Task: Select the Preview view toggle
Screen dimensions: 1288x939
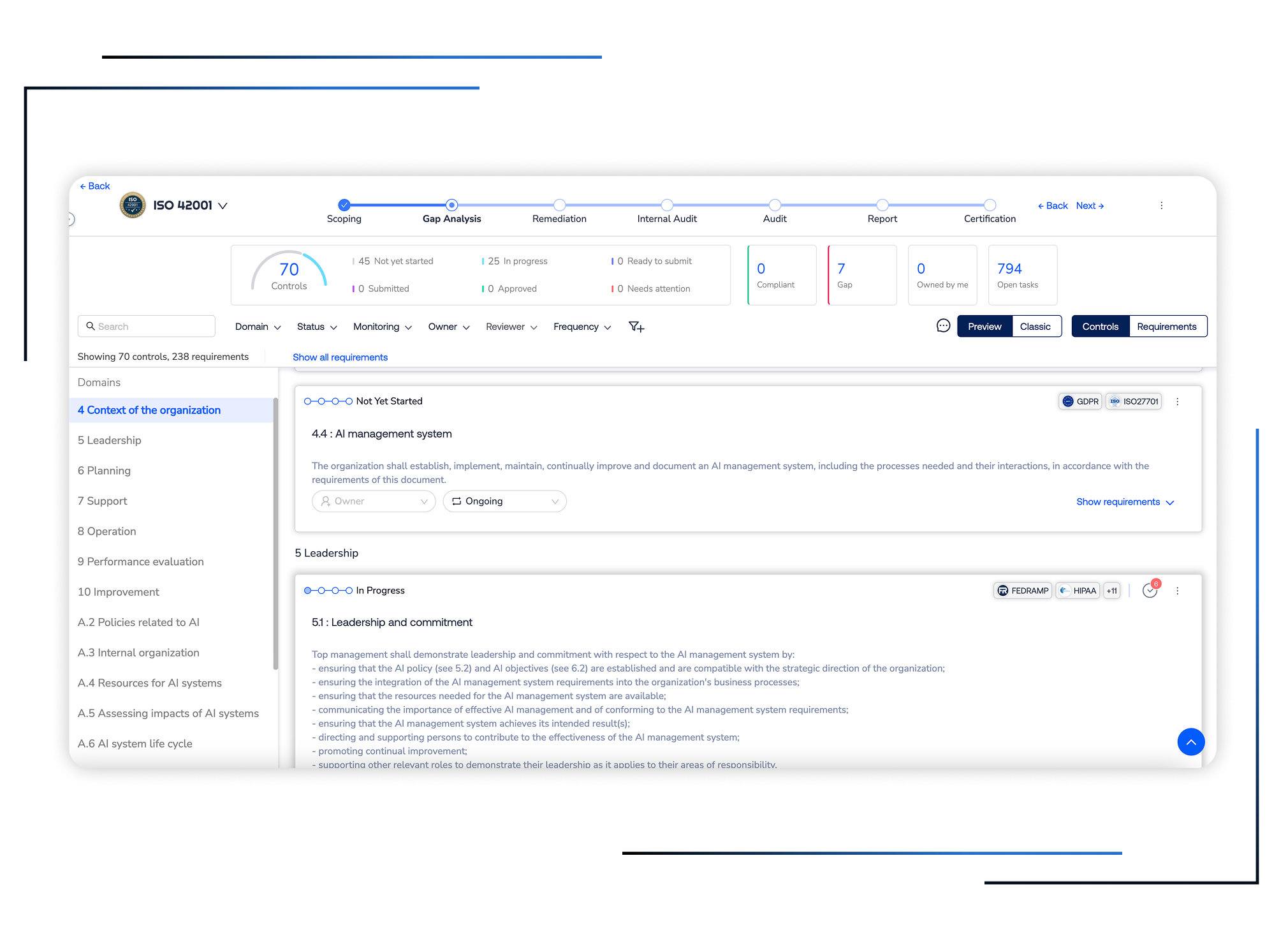Action: point(984,327)
